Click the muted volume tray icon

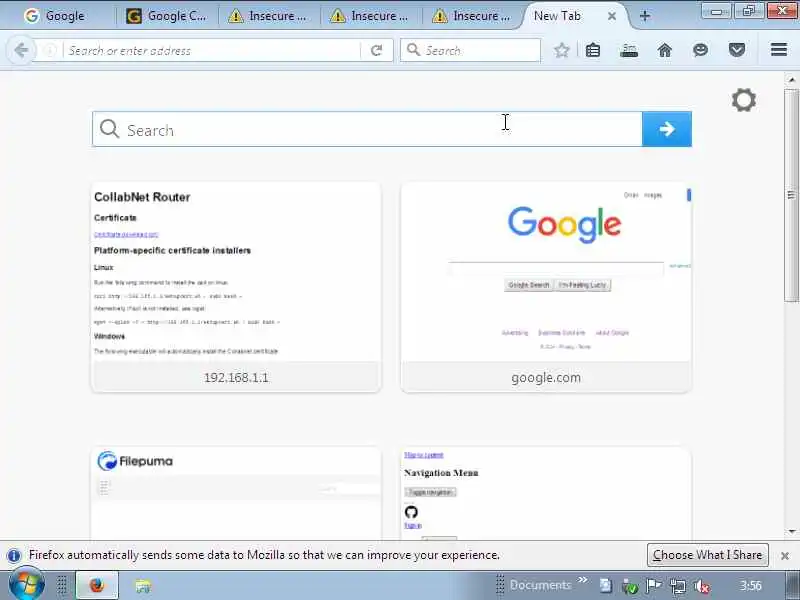pos(702,587)
